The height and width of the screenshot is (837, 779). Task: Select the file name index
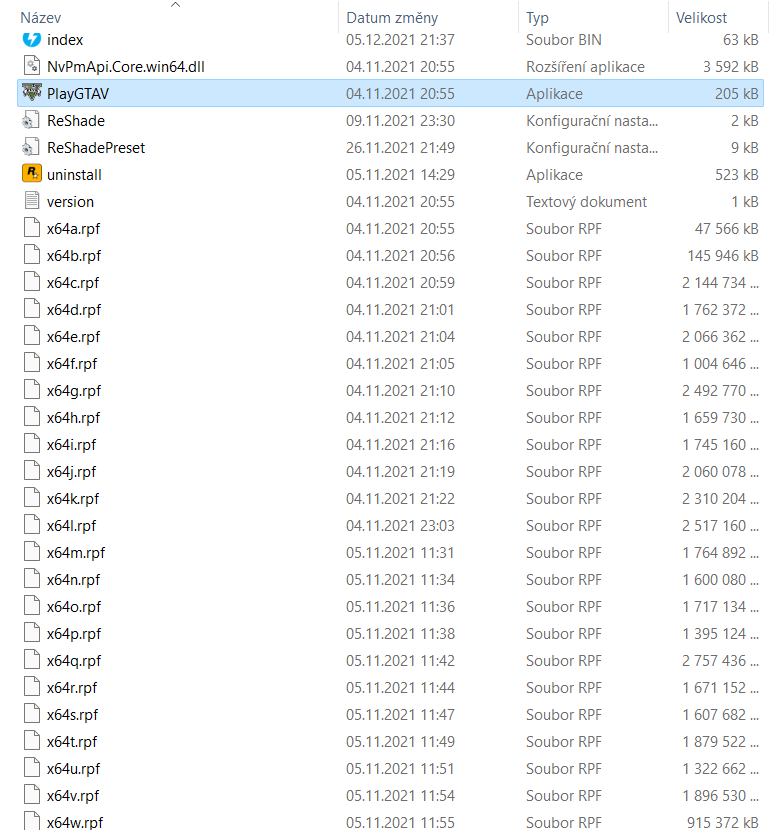point(65,40)
